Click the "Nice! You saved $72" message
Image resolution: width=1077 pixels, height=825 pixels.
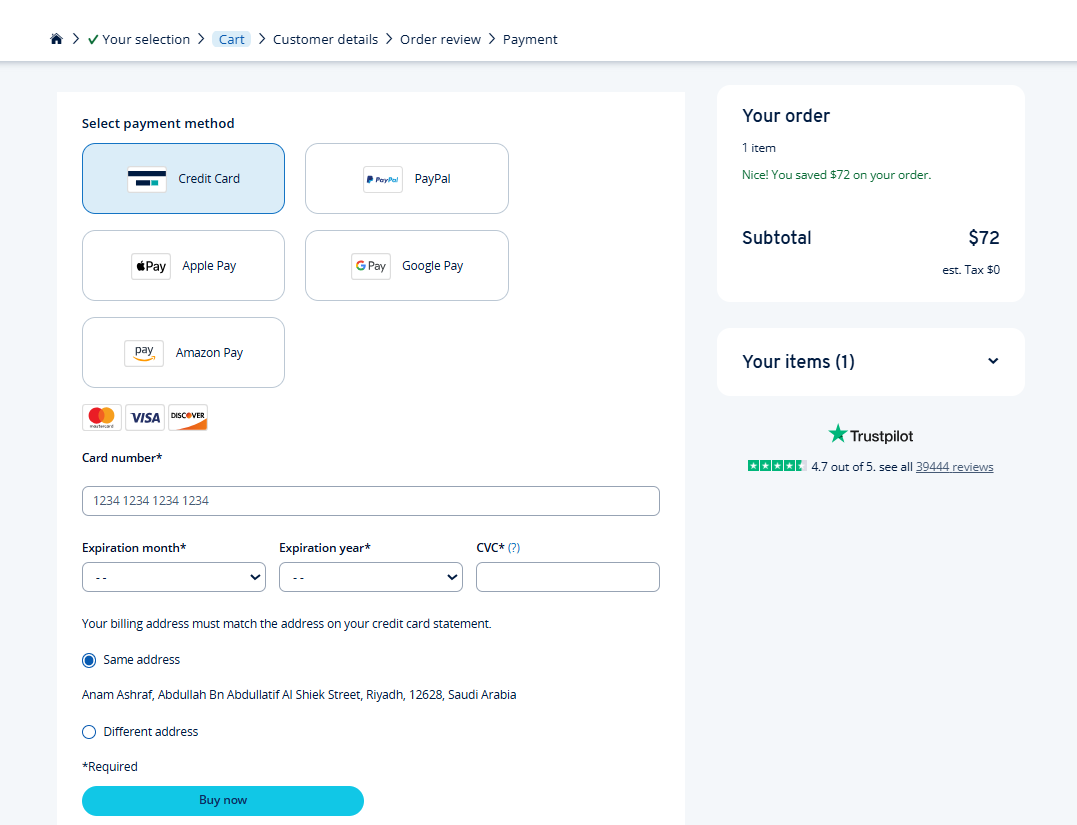tap(836, 174)
